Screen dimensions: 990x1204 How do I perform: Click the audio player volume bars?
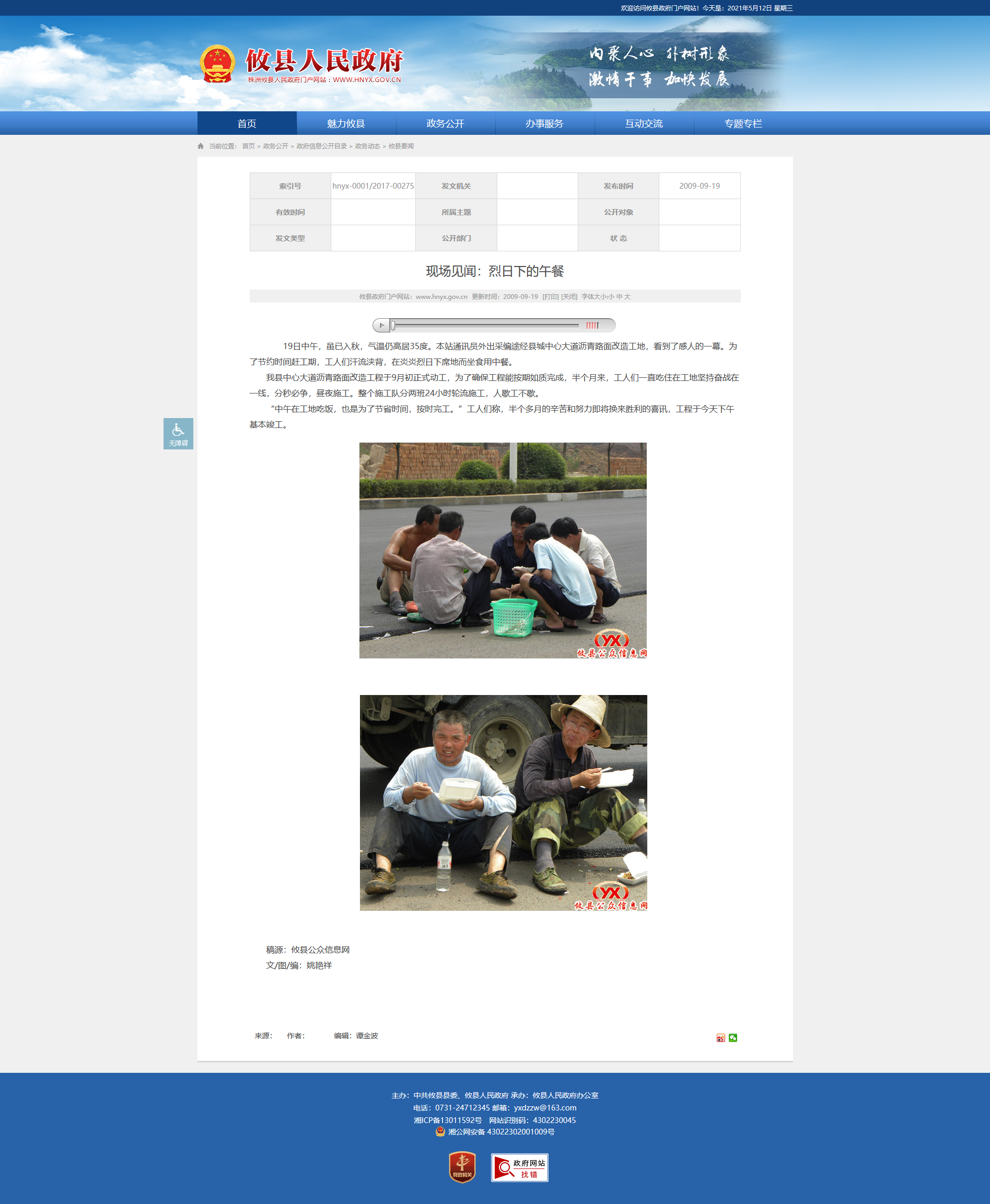click(592, 325)
